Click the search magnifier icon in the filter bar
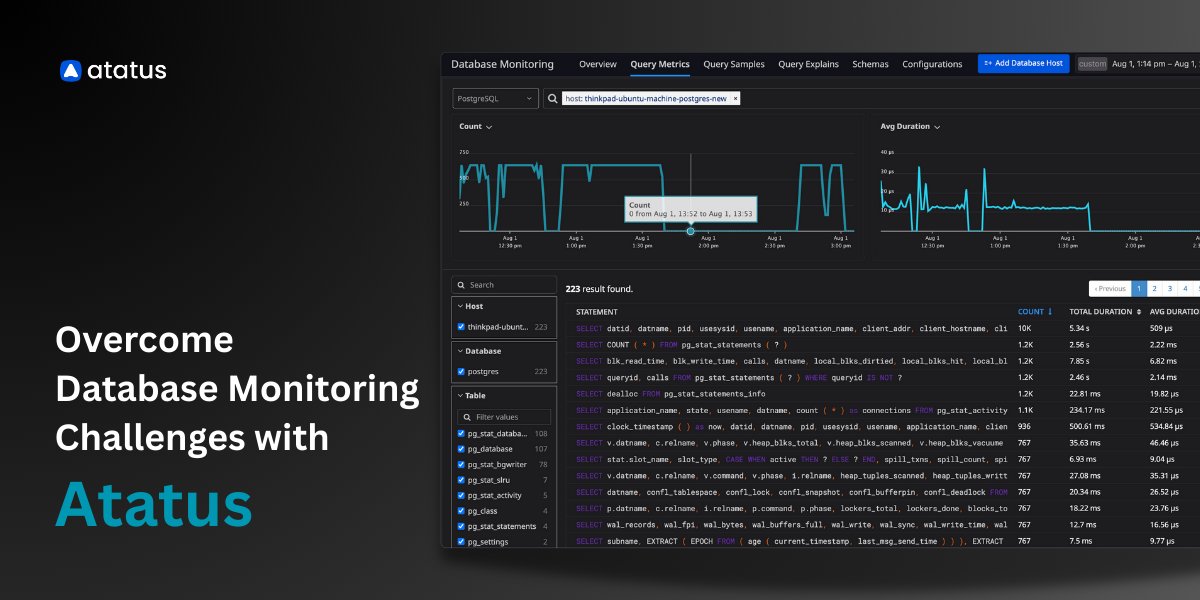Screen dimensions: 1200x600 [550, 98]
